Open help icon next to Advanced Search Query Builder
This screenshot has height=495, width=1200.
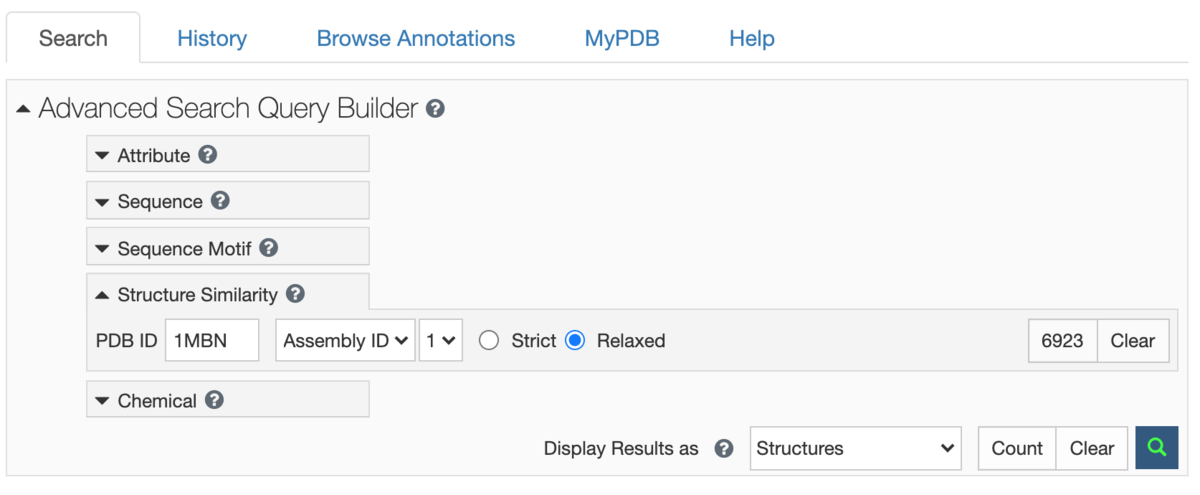click(x=435, y=109)
